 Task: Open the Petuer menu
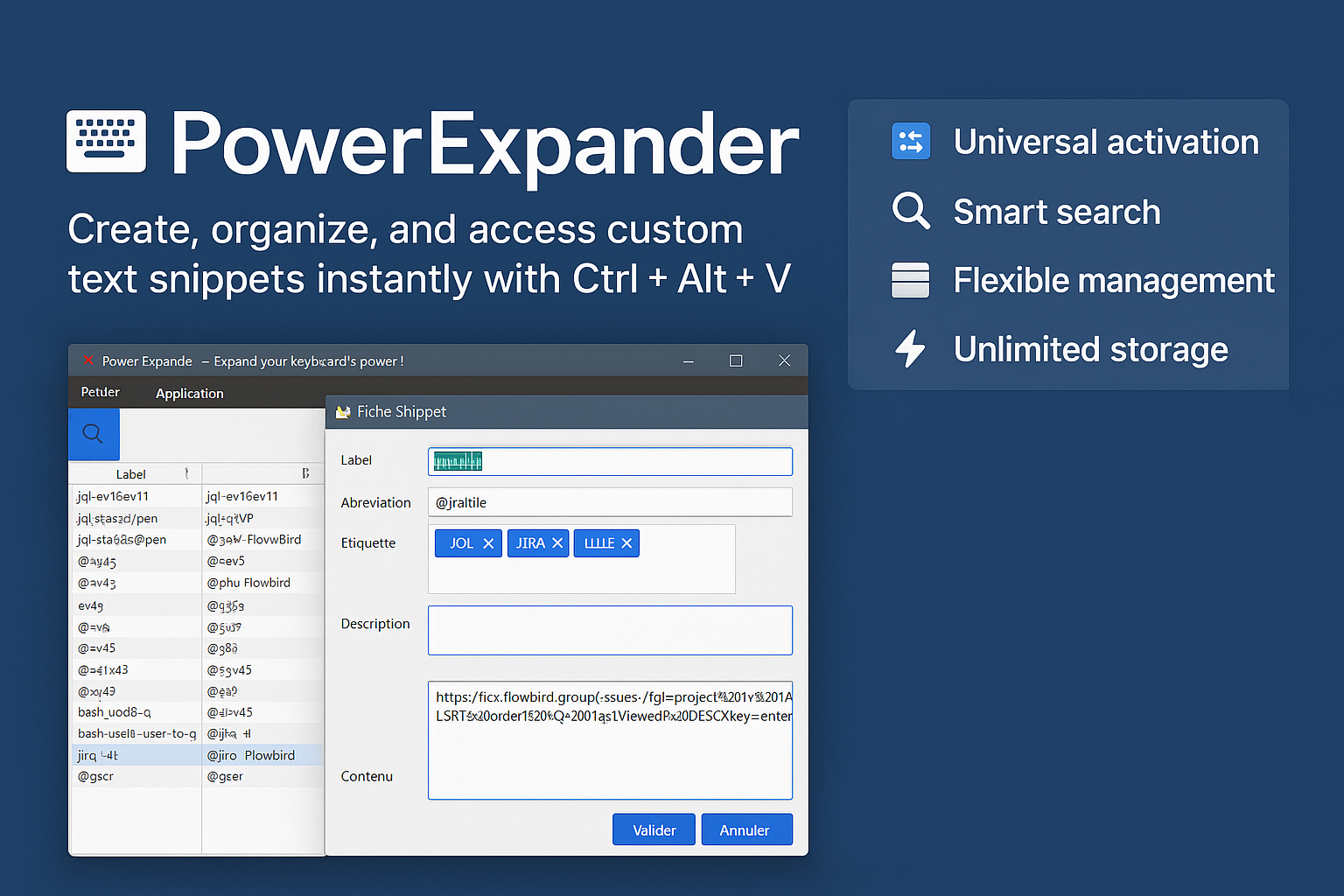[x=99, y=392]
